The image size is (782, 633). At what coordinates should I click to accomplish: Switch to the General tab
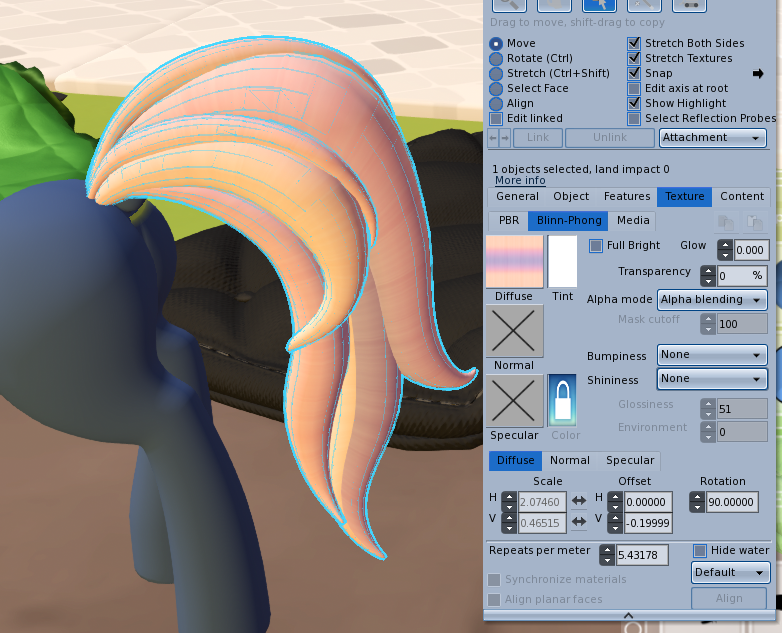click(x=517, y=197)
